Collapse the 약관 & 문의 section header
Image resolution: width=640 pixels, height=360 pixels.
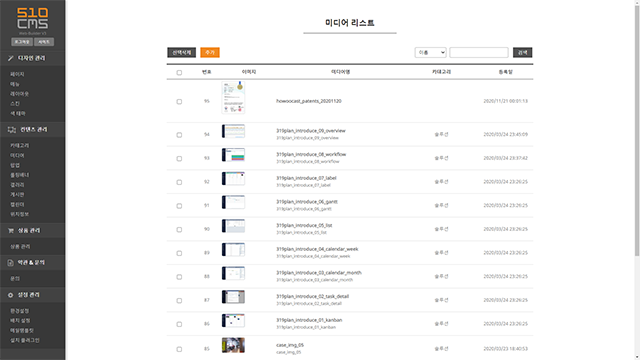click(32, 263)
